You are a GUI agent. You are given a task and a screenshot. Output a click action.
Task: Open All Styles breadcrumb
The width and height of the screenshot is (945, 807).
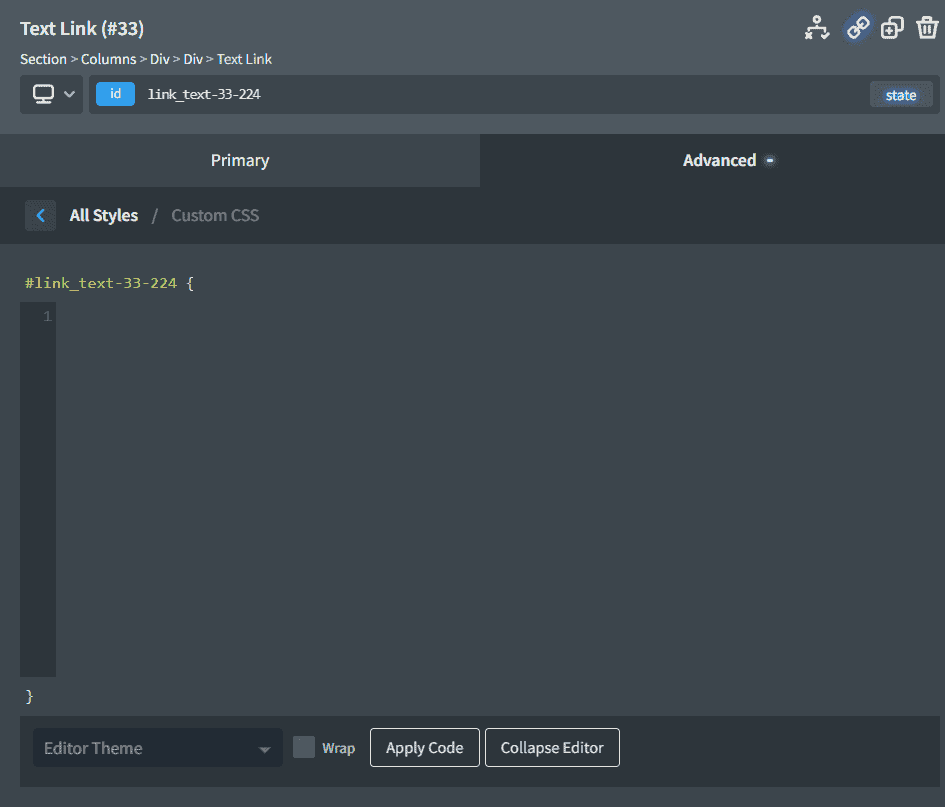[104, 215]
